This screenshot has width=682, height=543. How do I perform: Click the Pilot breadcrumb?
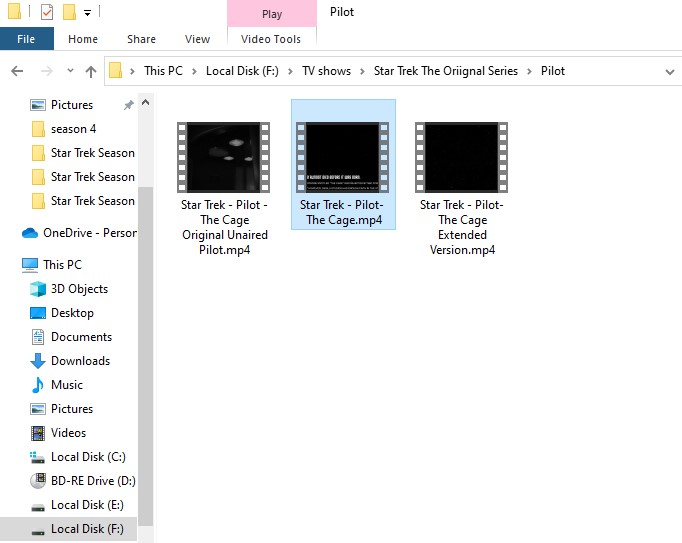pyautogui.click(x=553, y=71)
